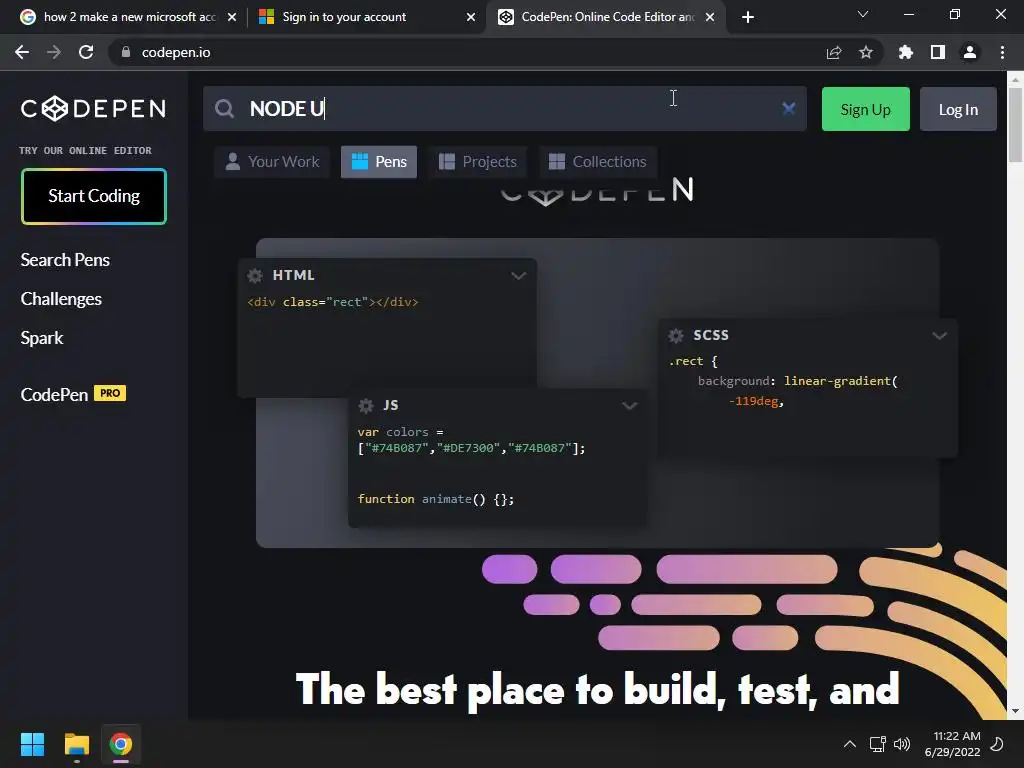
Task: Click the Sign Up button
Action: (x=865, y=109)
